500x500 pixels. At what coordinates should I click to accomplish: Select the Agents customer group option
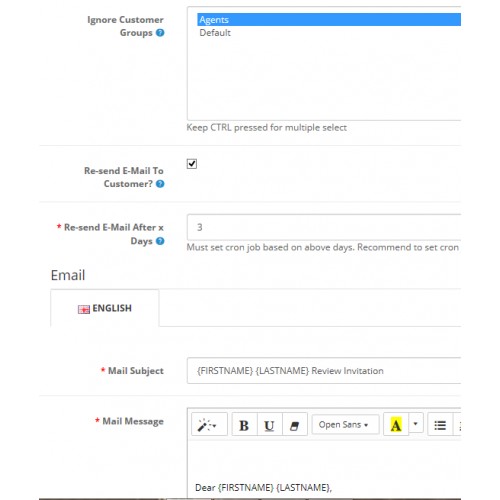tap(329, 20)
